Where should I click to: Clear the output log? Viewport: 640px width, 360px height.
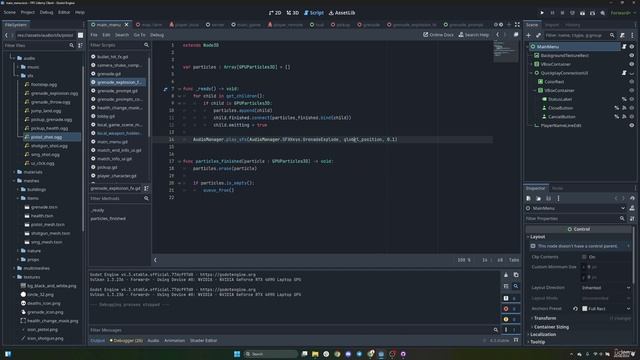coord(506,275)
